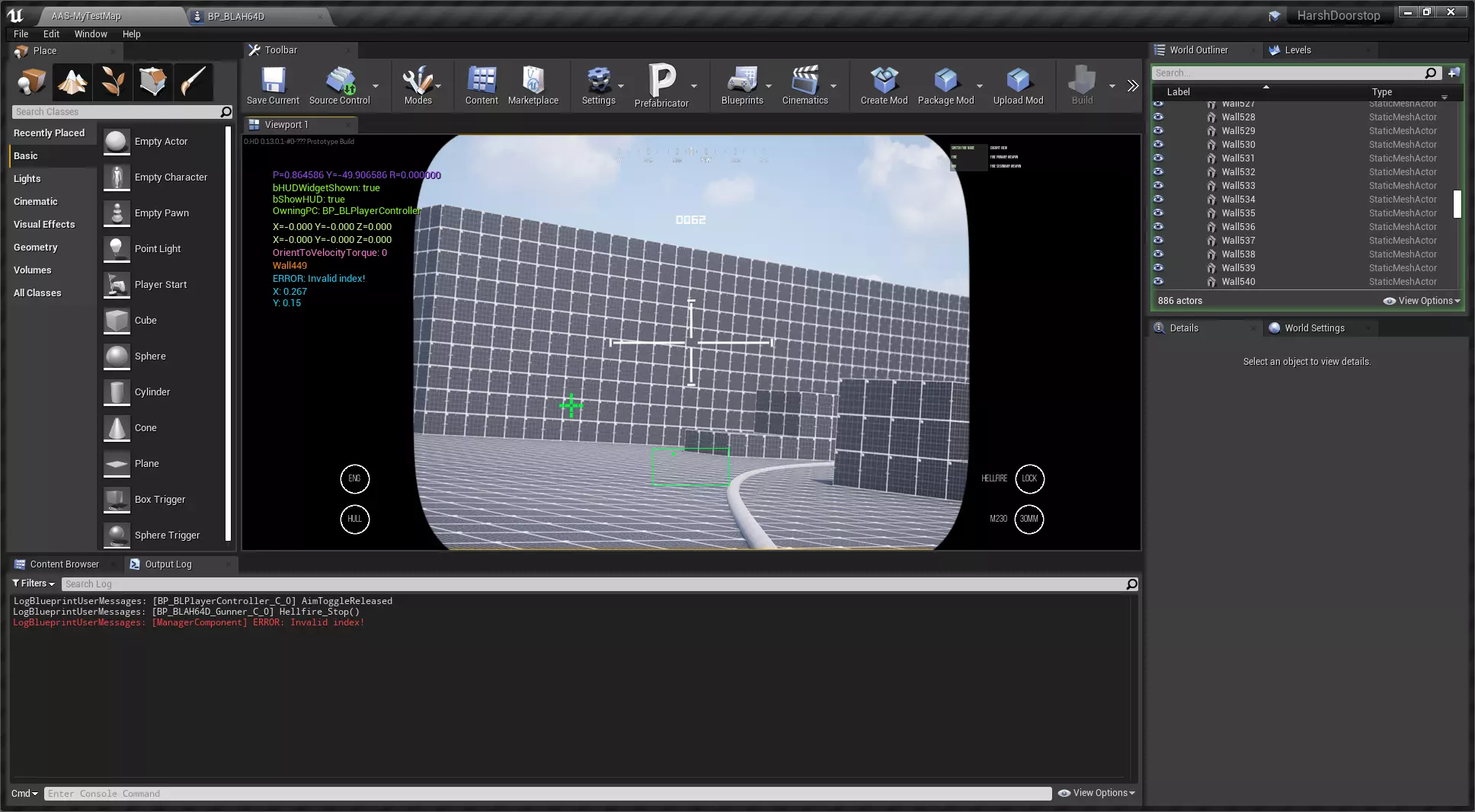The width and height of the screenshot is (1475, 812).
Task: Select the Lights category
Action: coord(27,179)
